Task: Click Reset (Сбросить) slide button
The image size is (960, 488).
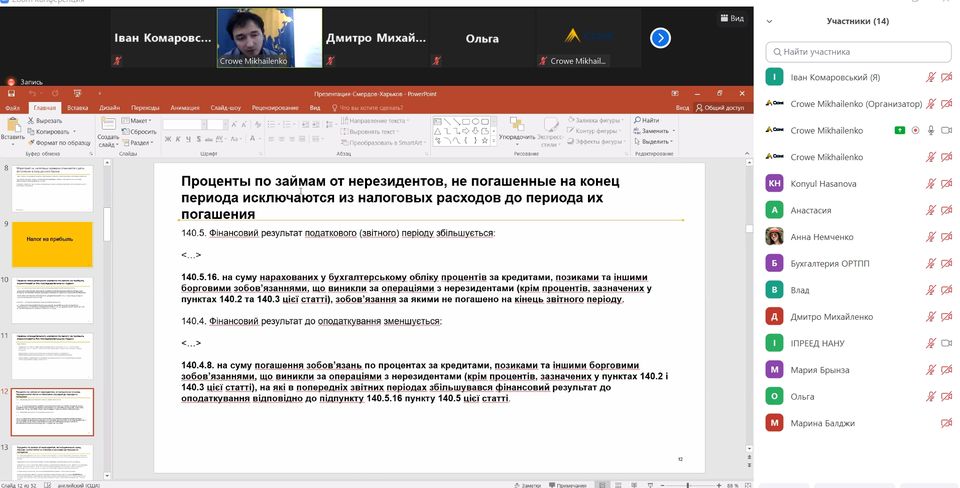Action: click(141, 131)
